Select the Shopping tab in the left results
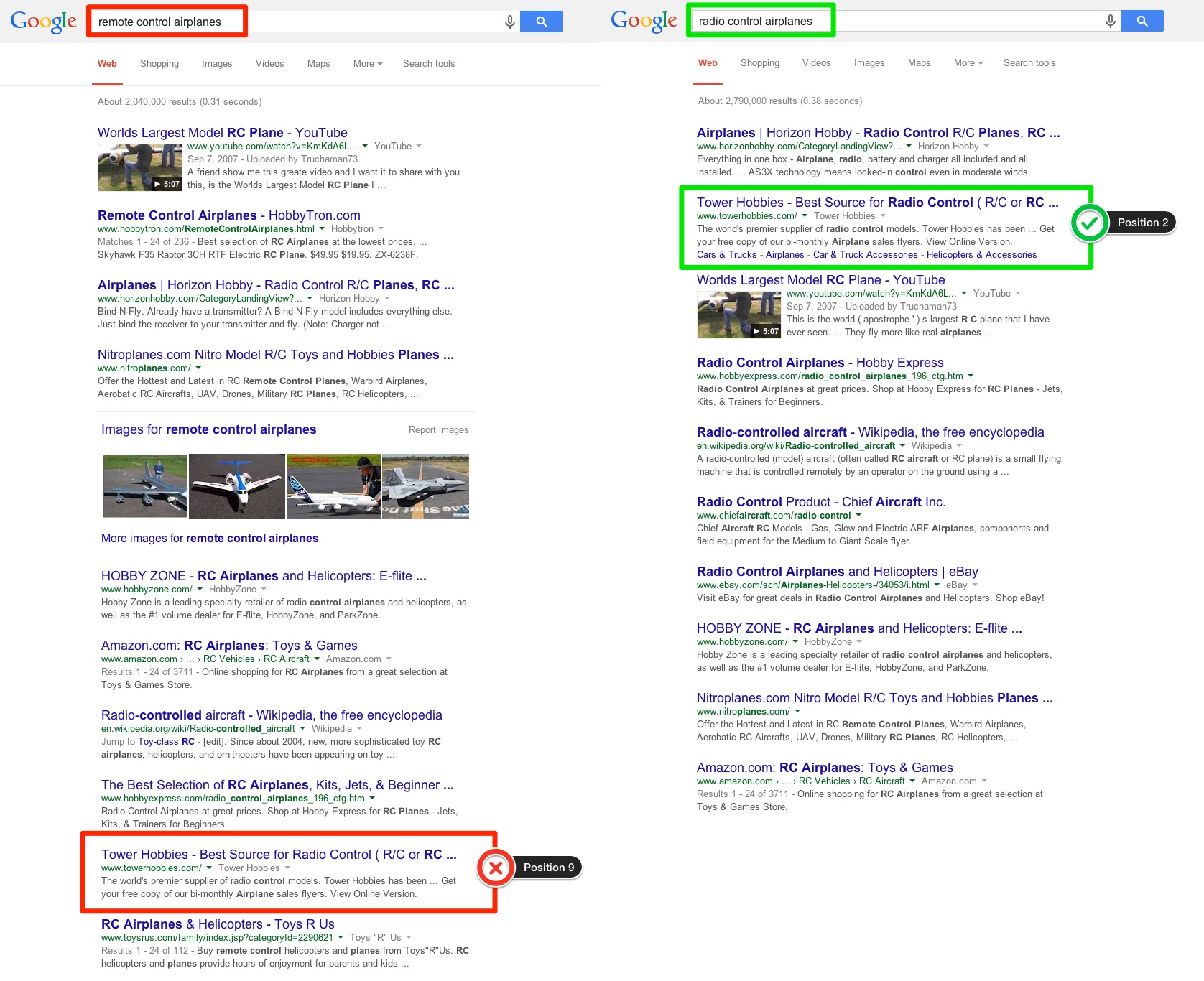Screen dimensions: 1204x981 pyautogui.click(x=159, y=63)
